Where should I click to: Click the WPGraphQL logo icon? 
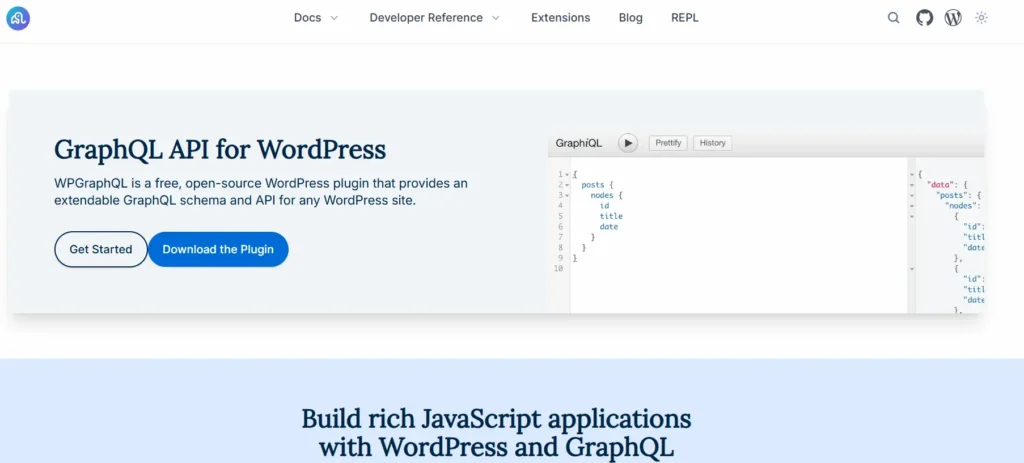(18, 18)
